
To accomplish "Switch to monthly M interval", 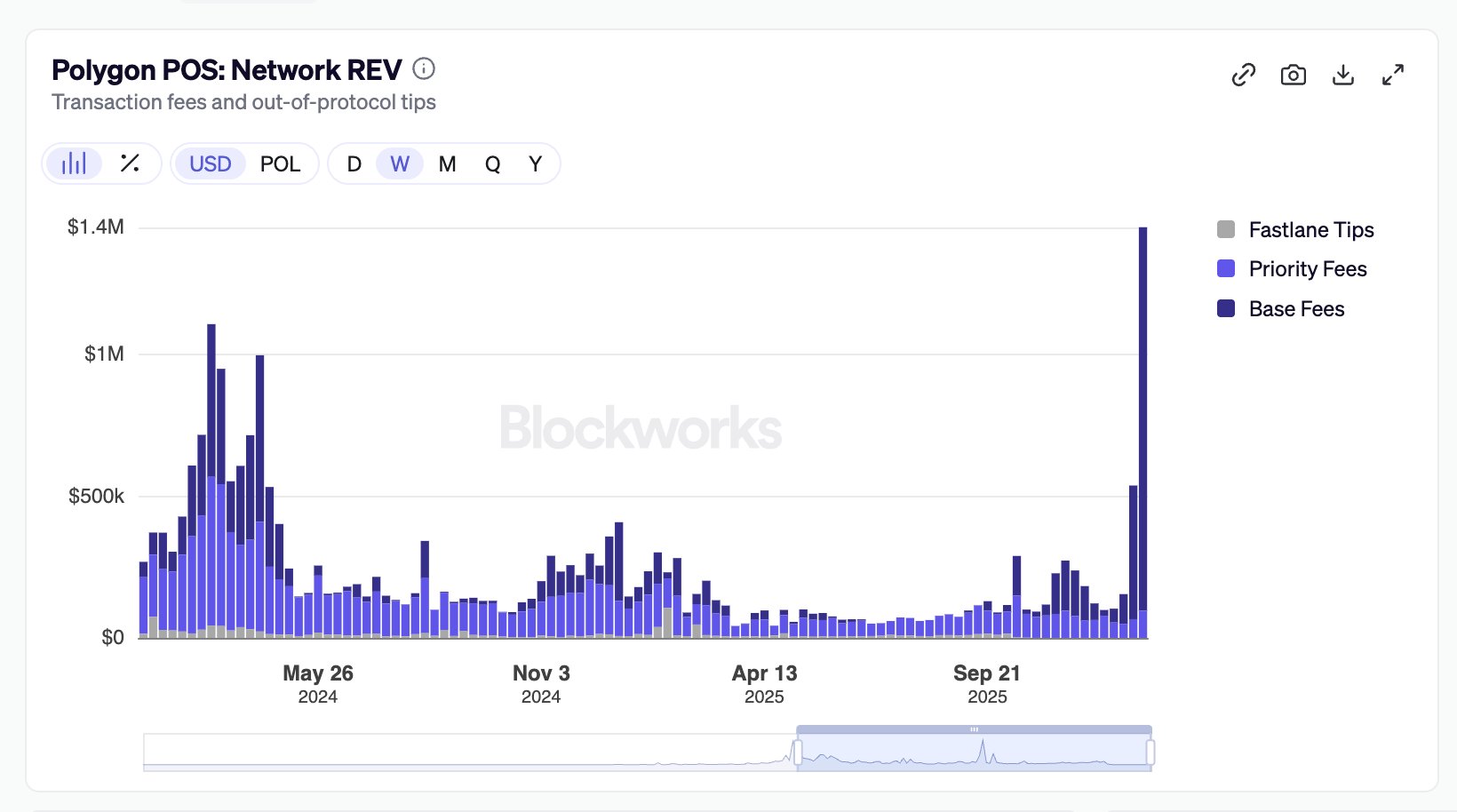I will tap(447, 164).
